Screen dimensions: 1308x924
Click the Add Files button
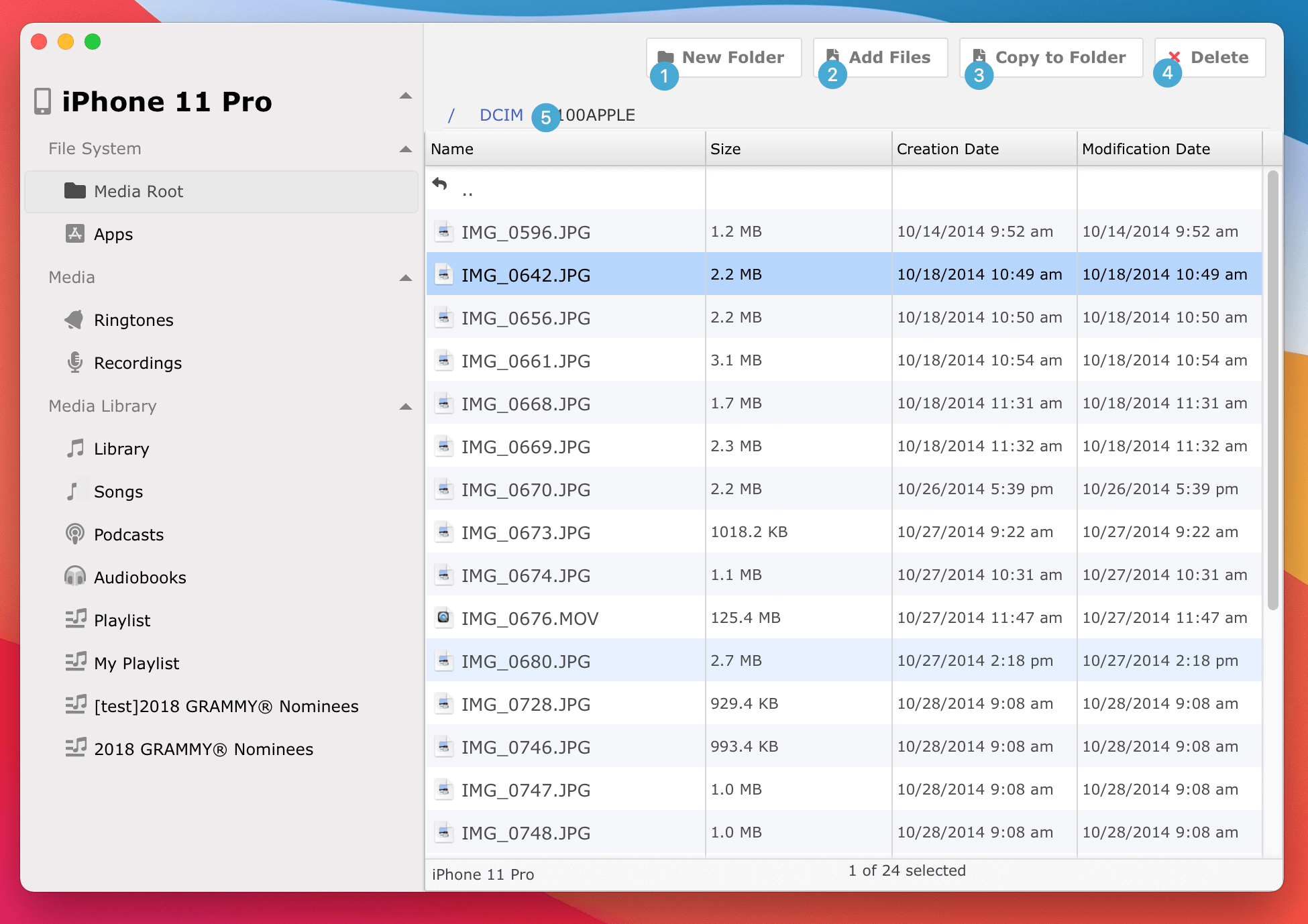pyautogui.click(x=880, y=58)
